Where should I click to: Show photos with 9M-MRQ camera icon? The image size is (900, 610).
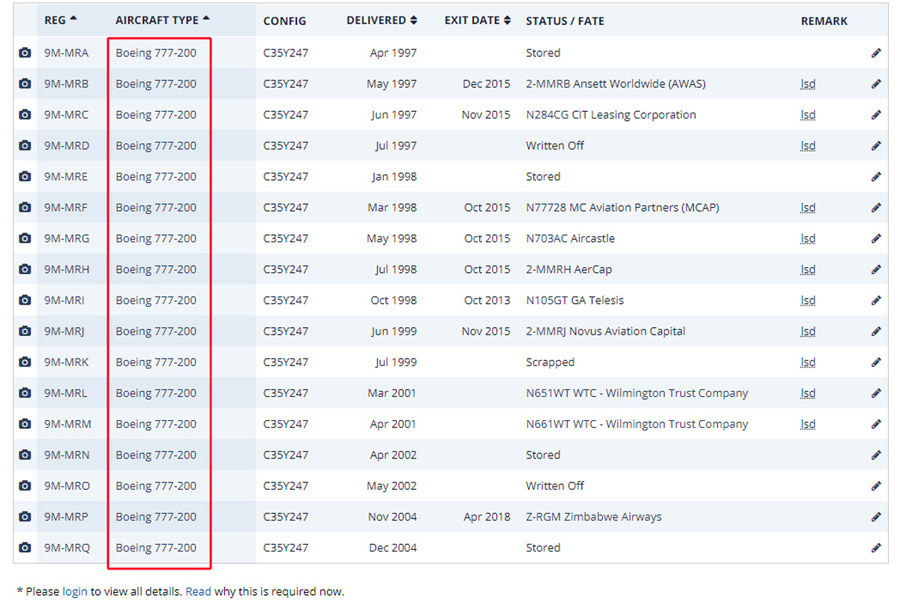pyautogui.click(x=25, y=548)
